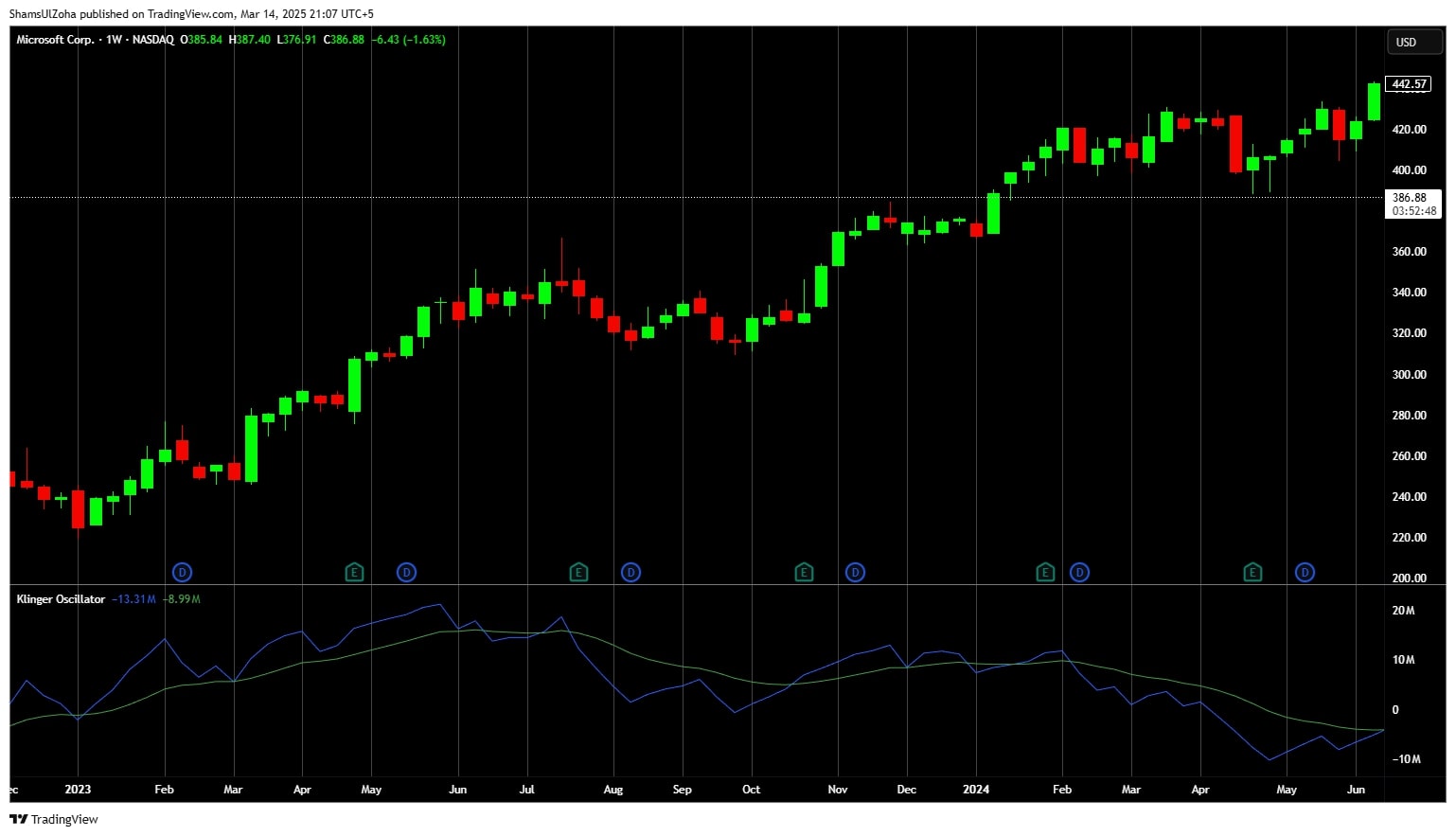Open the April 2023 earnings marker
Screen dimensions: 1456x836
[354, 572]
